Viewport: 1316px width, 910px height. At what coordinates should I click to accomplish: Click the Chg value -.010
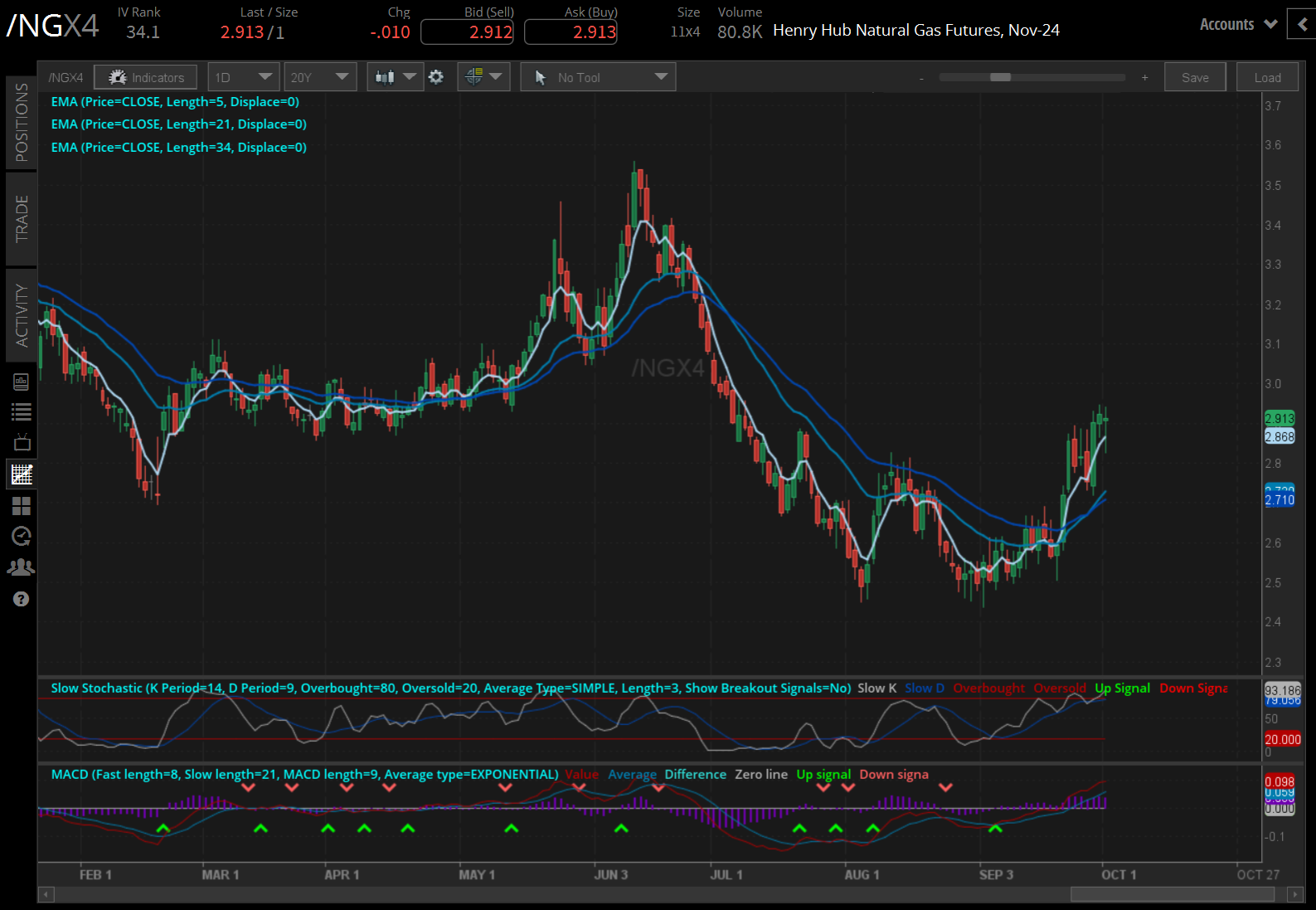pos(390,32)
